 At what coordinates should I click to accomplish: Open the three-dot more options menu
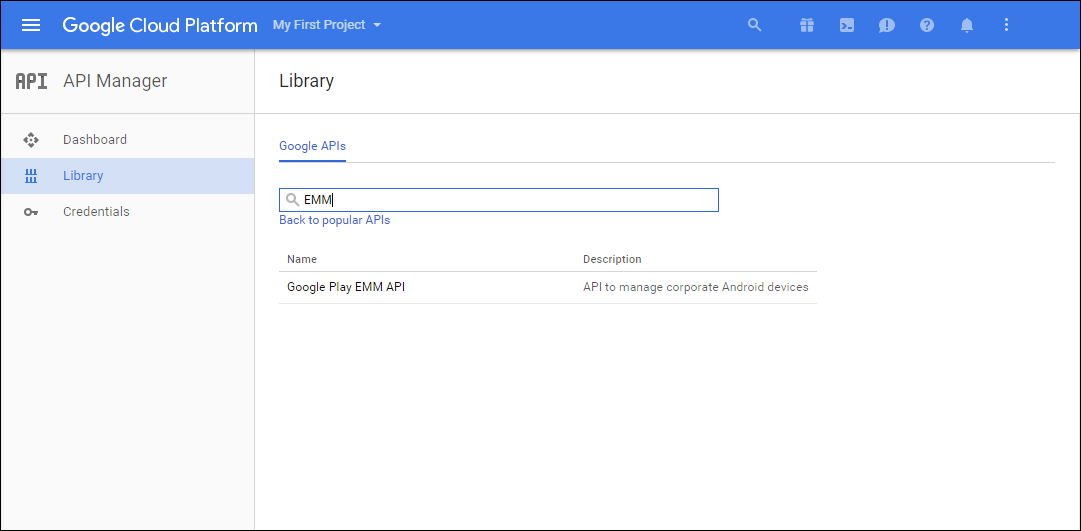tap(1006, 25)
